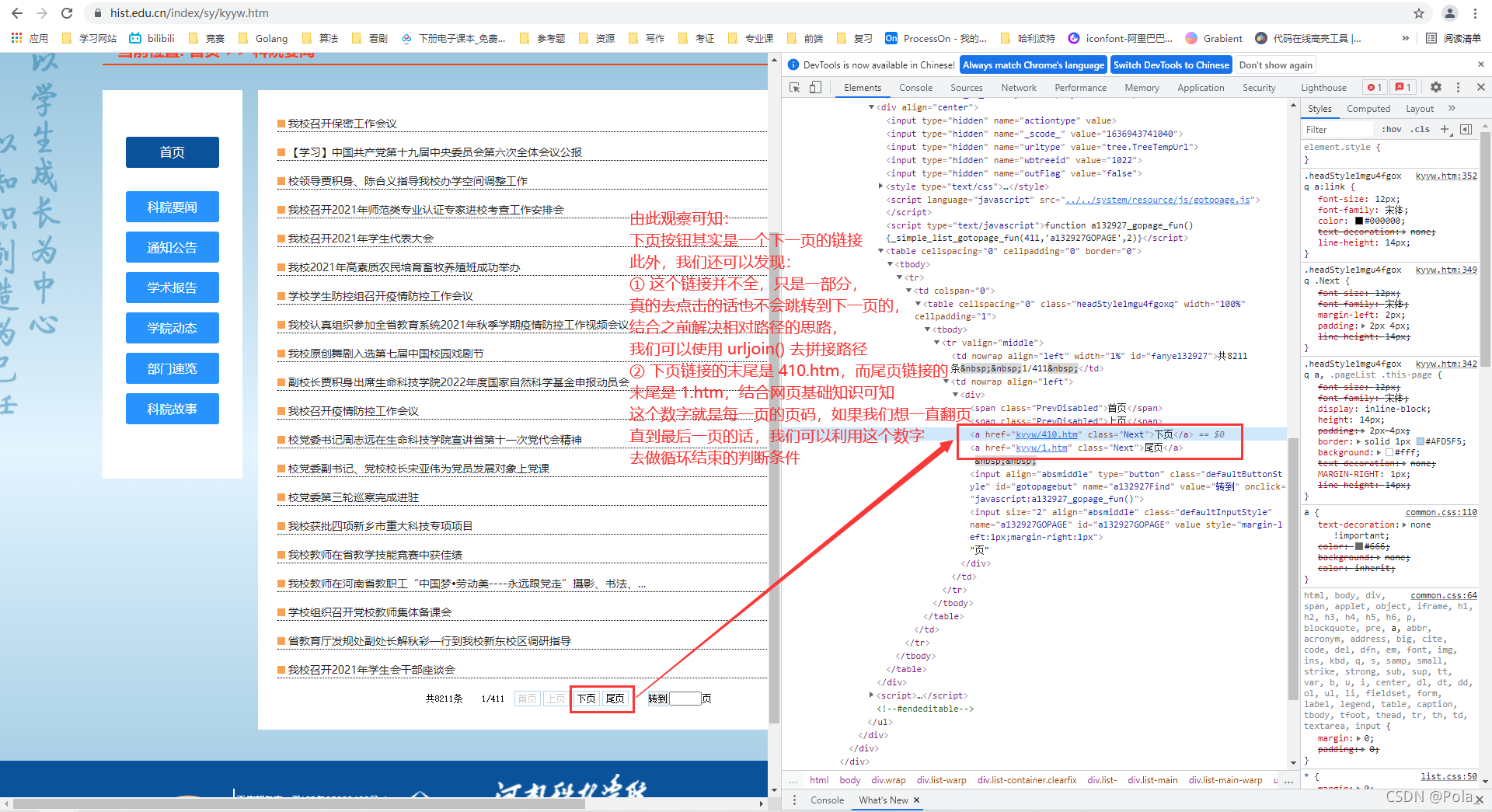Viewport: 1492px width, 812px height.
Task: Click the #AFD5F5 border color swatch
Action: point(1420,441)
